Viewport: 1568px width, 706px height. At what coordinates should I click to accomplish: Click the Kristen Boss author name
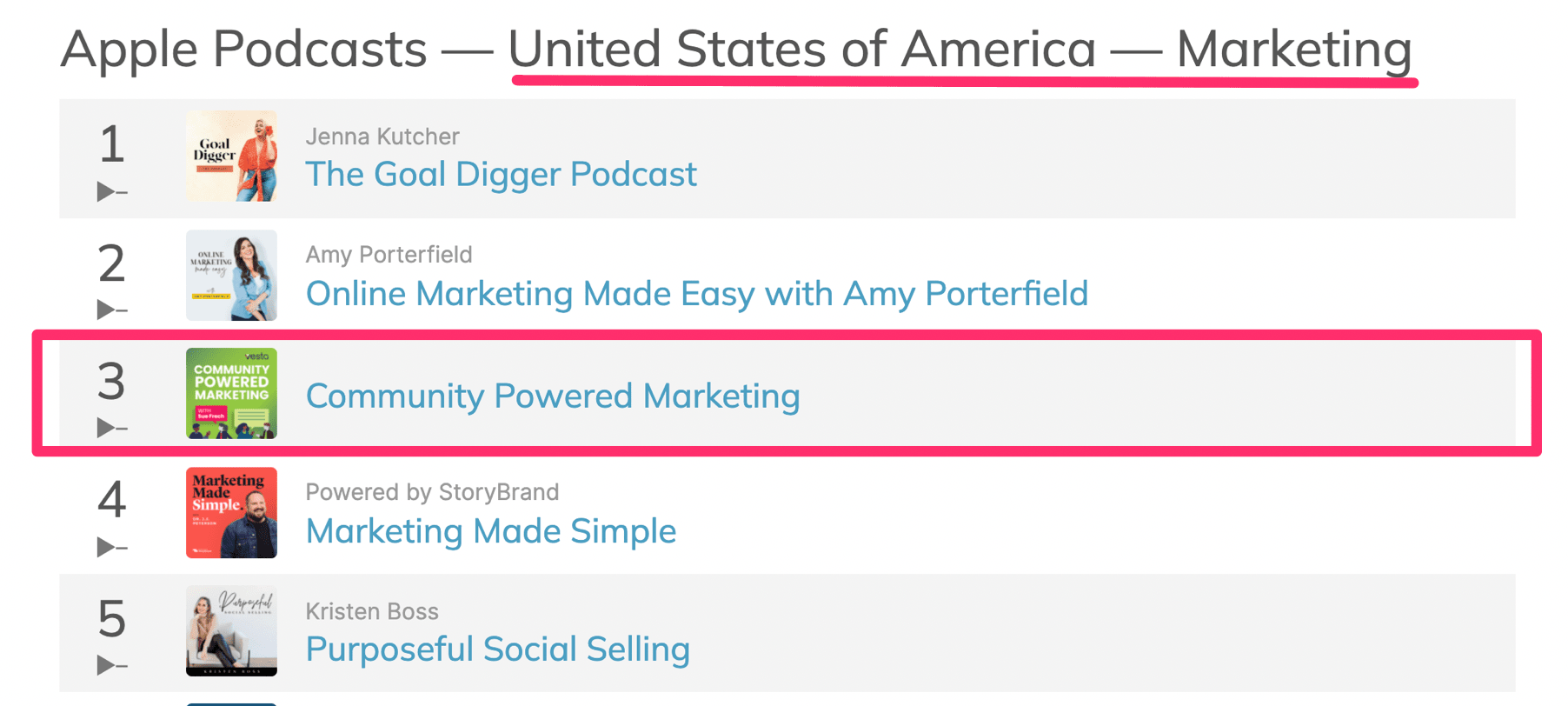pos(371,611)
